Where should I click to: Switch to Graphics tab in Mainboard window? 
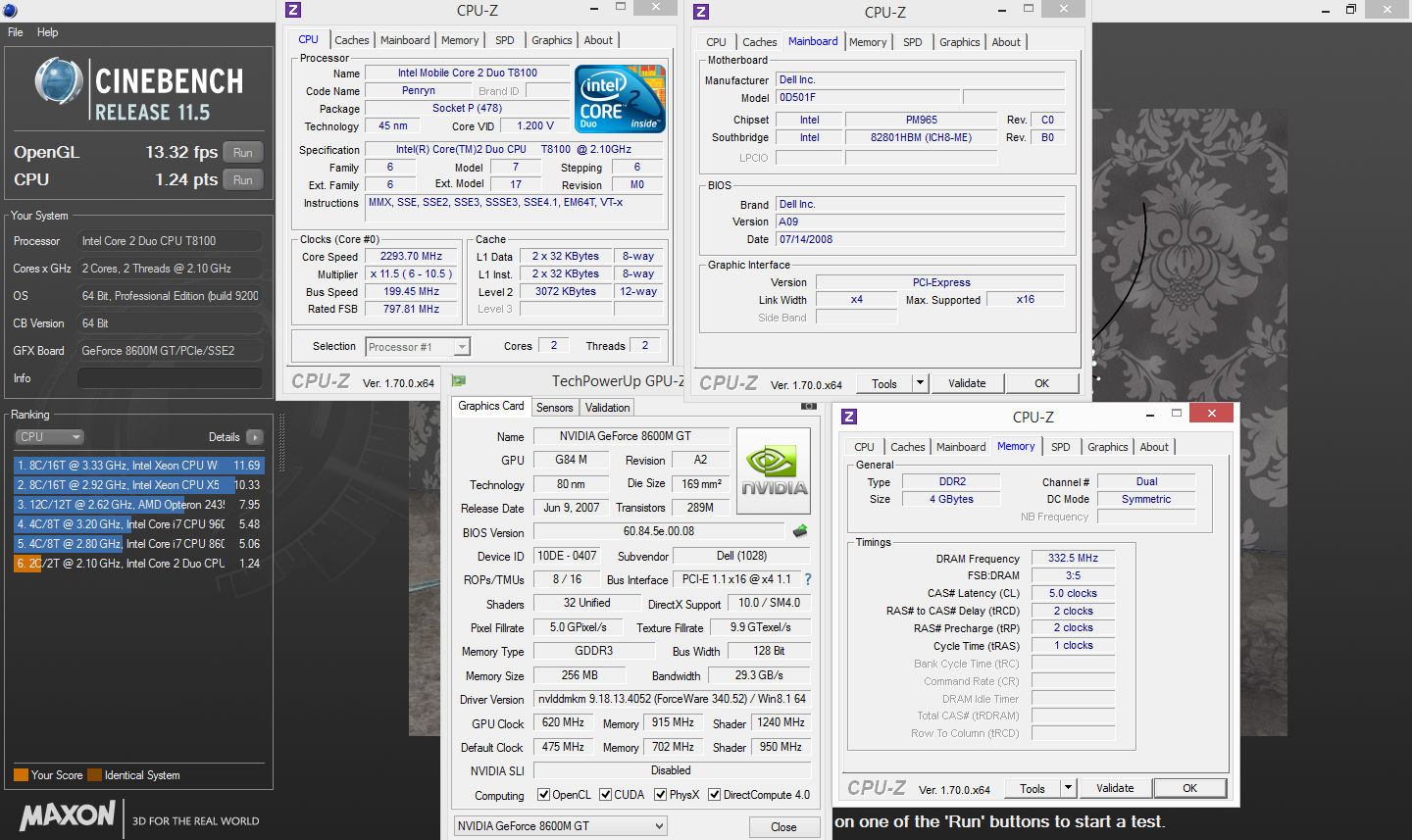pos(960,42)
